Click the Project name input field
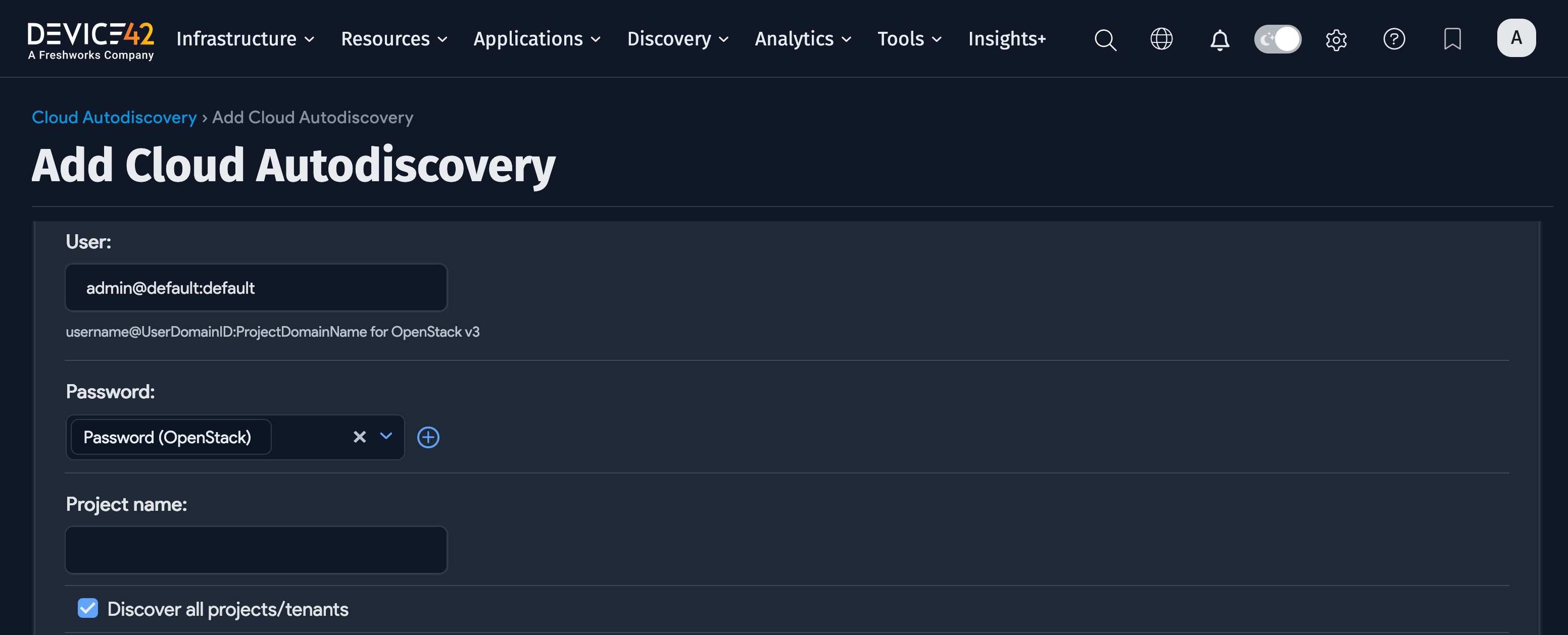1568x635 pixels. click(256, 549)
